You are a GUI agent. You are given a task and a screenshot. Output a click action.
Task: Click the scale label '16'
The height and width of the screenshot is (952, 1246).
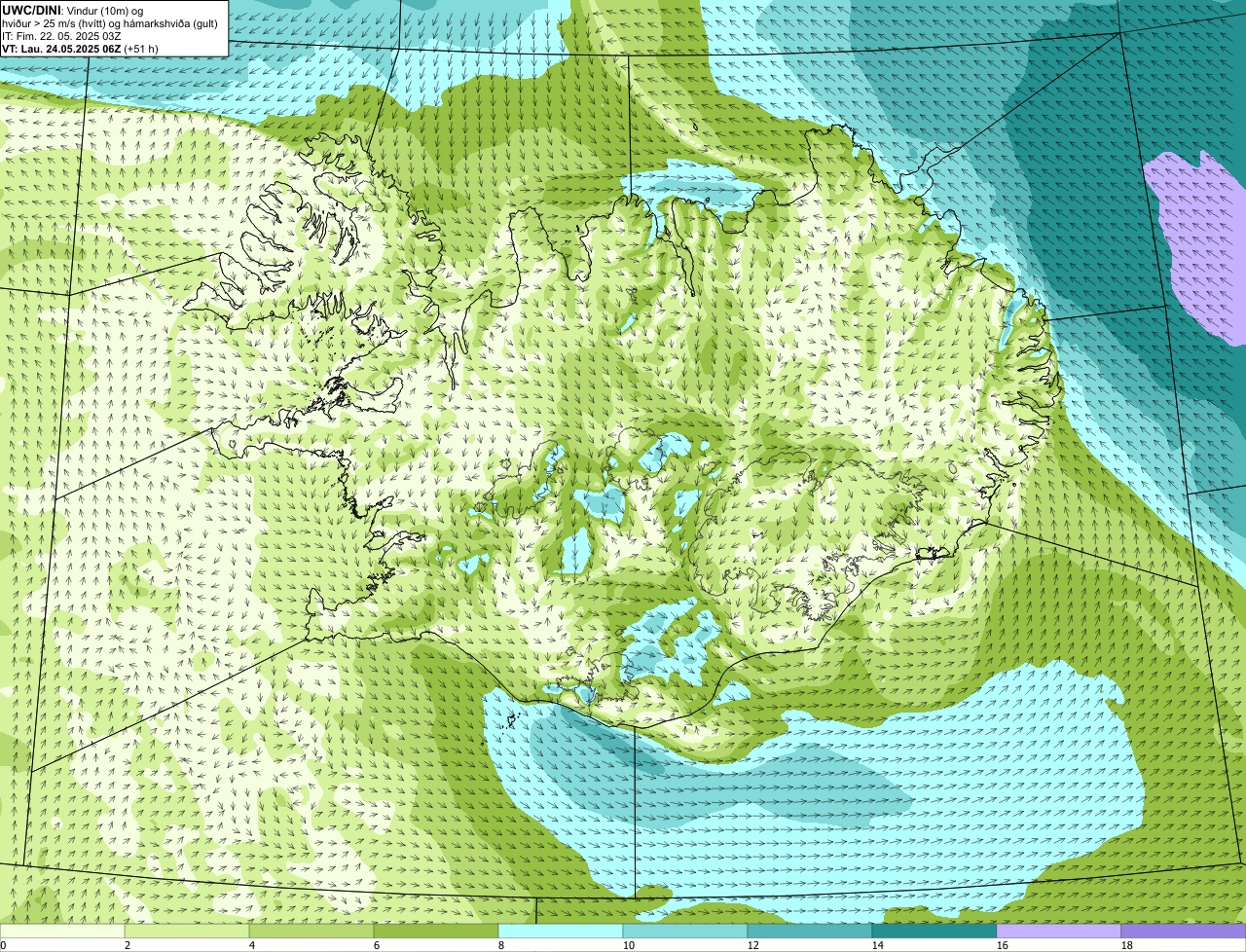point(1002,945)
